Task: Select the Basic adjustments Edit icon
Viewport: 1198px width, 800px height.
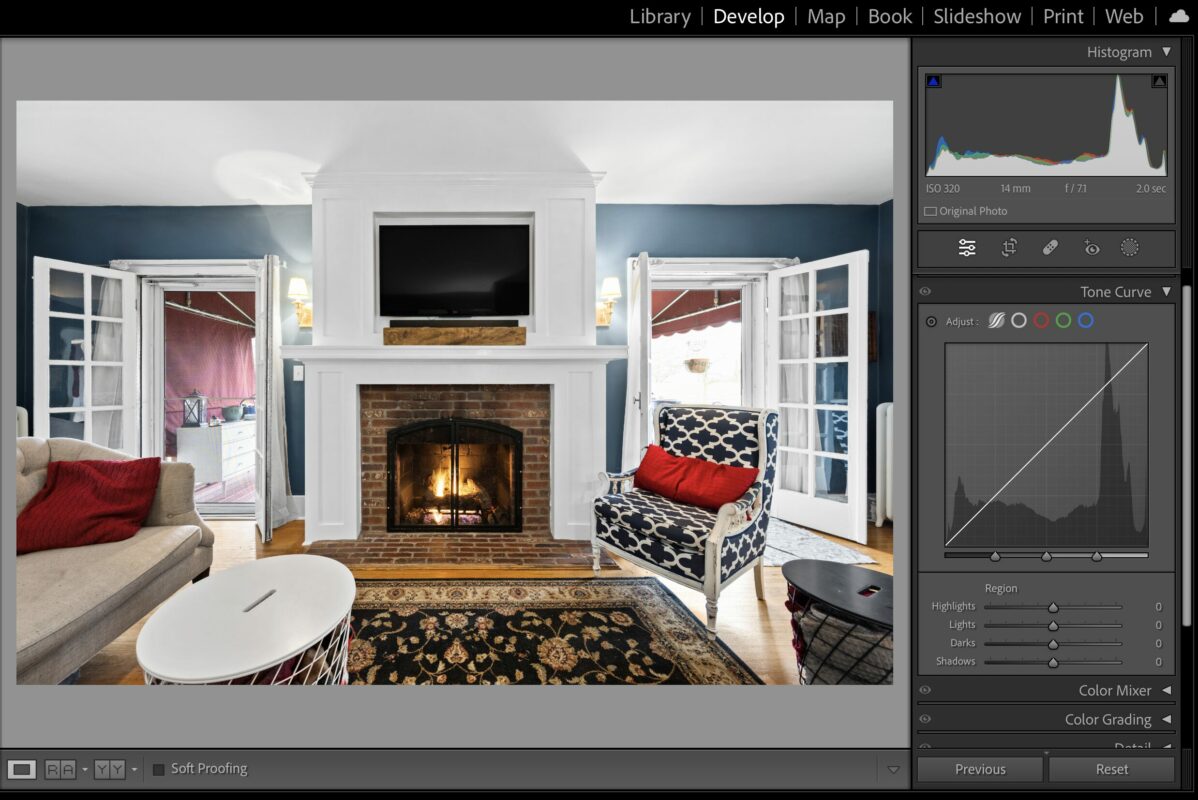Action: [966, 248]
